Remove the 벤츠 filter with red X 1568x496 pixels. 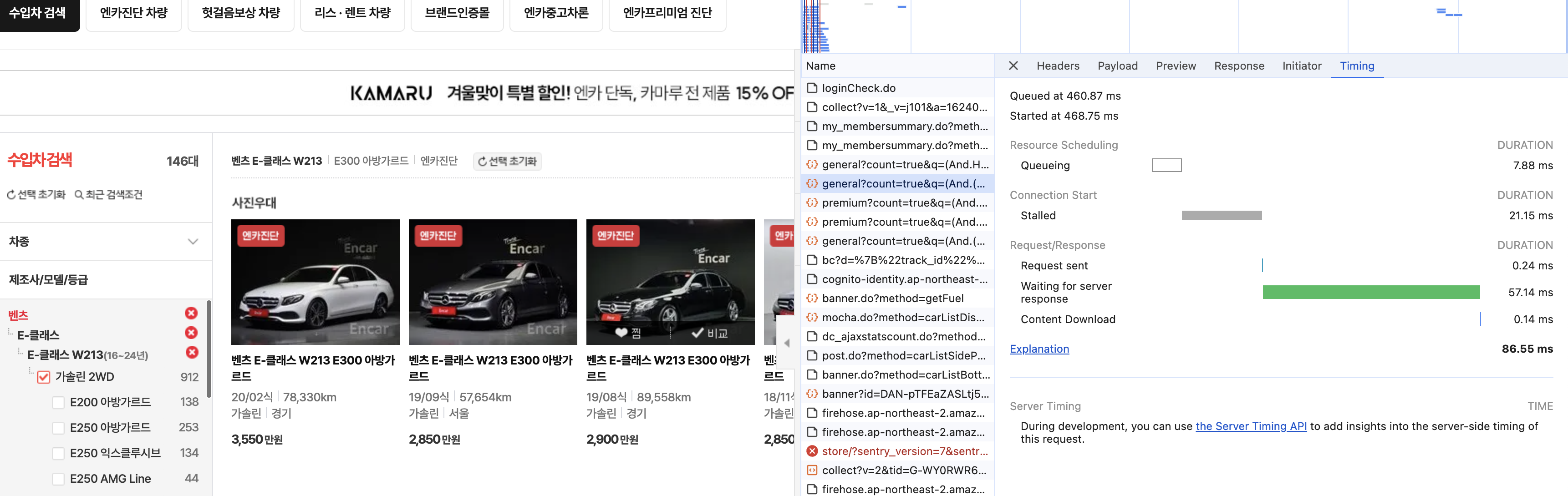(191, 313)
